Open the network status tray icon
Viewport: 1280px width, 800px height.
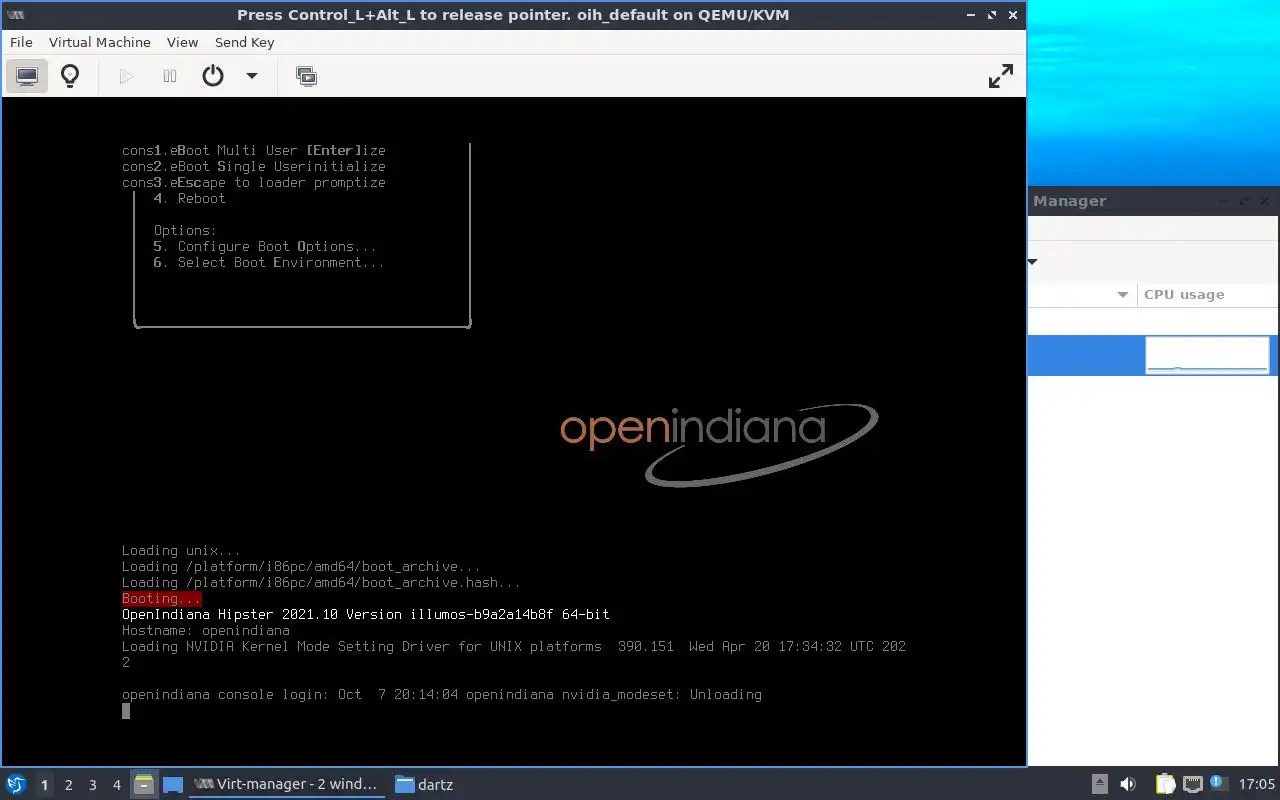[1192, 784]
